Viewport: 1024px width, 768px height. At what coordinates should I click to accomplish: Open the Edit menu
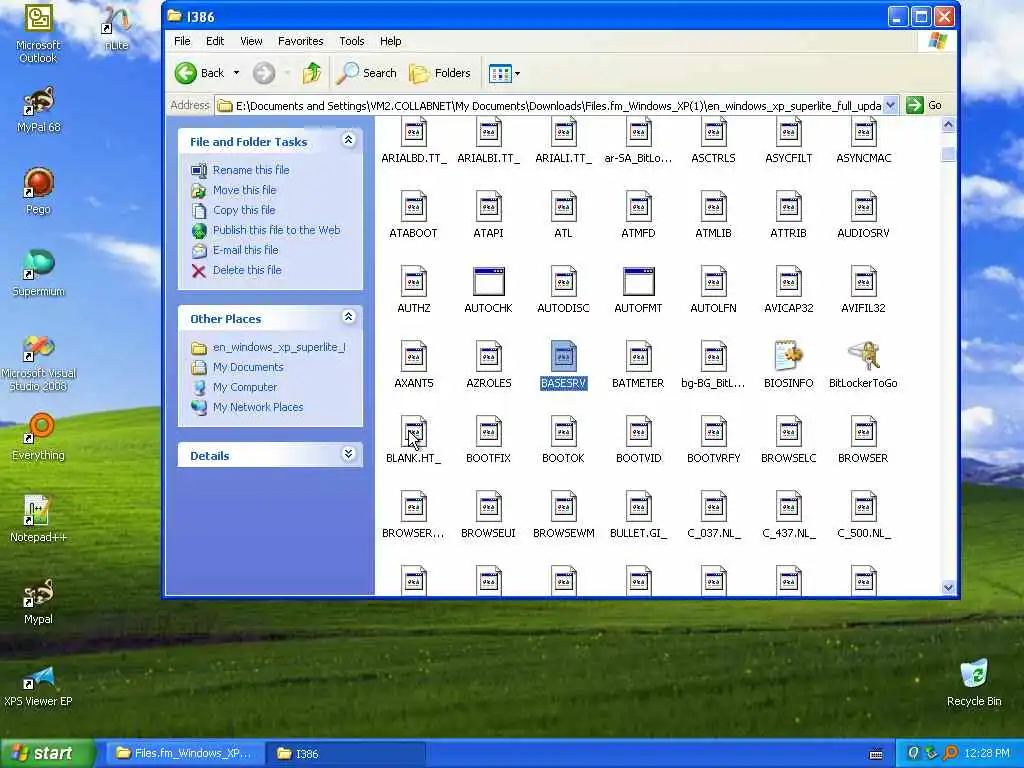coord(215,41)
